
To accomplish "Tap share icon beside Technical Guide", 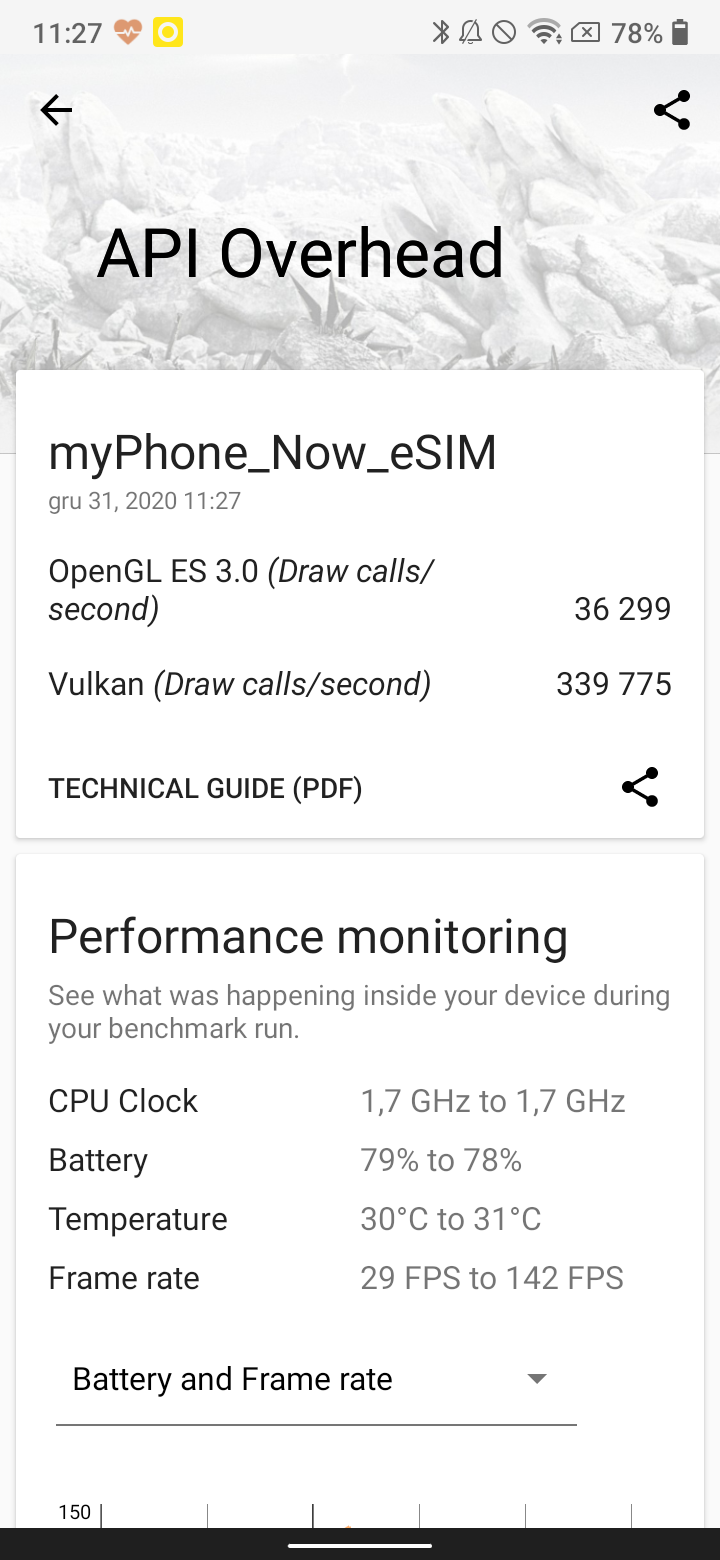I will 640,788.
